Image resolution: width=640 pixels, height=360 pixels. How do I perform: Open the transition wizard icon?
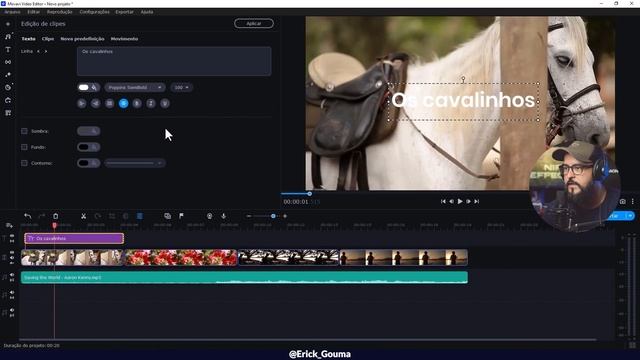point(167,216)
